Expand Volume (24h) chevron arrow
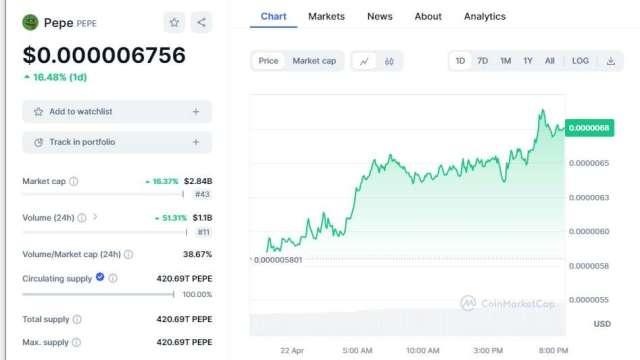 tap(95, 217)
